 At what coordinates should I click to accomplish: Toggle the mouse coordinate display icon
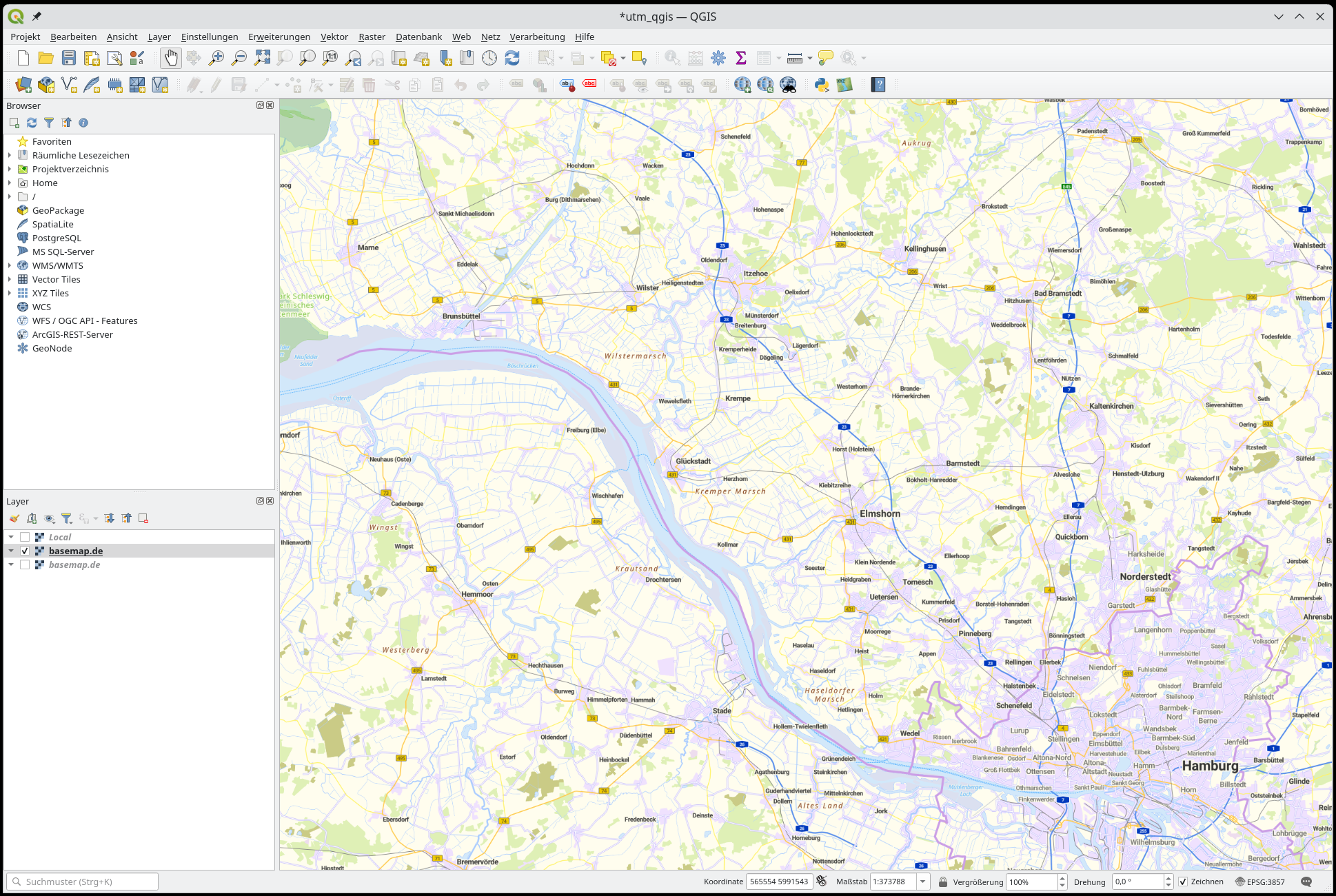(822, 881)
